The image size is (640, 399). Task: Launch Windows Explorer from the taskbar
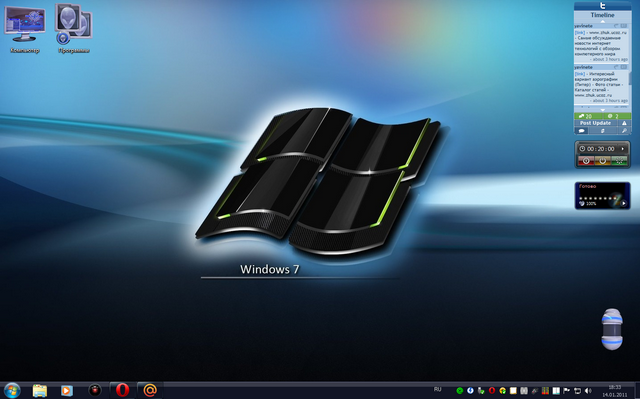[40, 390]
